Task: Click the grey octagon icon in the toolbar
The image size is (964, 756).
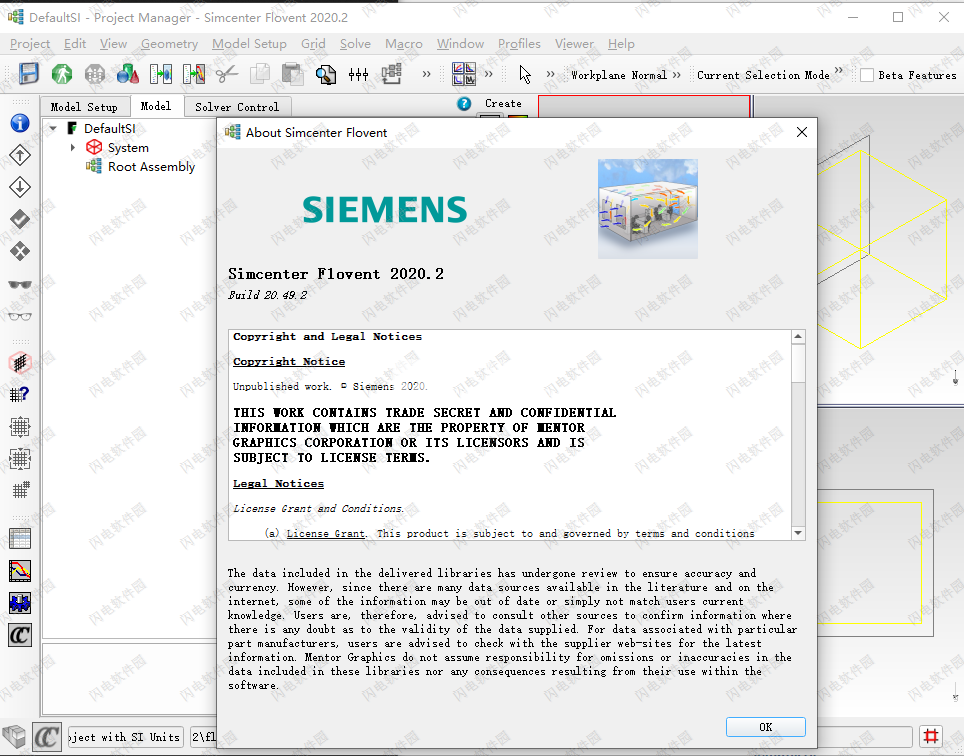Action: (x=95, y=74)
